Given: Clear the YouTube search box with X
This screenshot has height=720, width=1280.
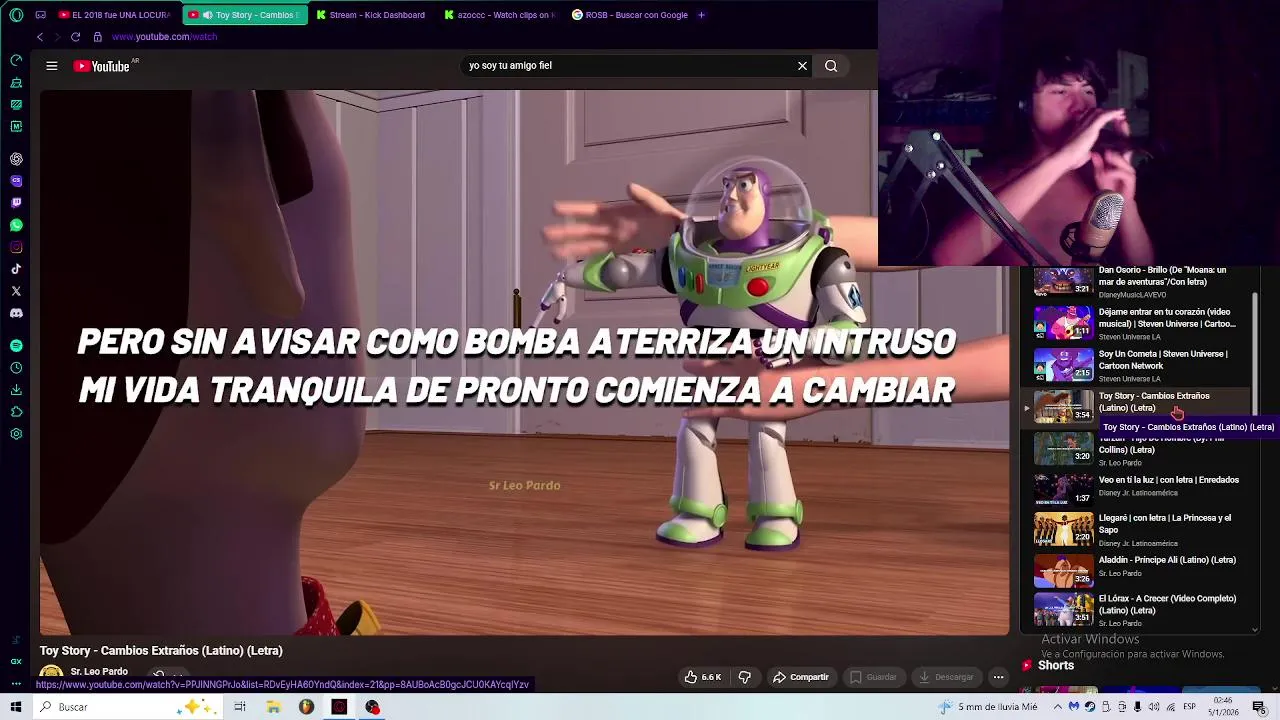Looking at the screenshot, I should pyautogui.click(x=802, y=66).
